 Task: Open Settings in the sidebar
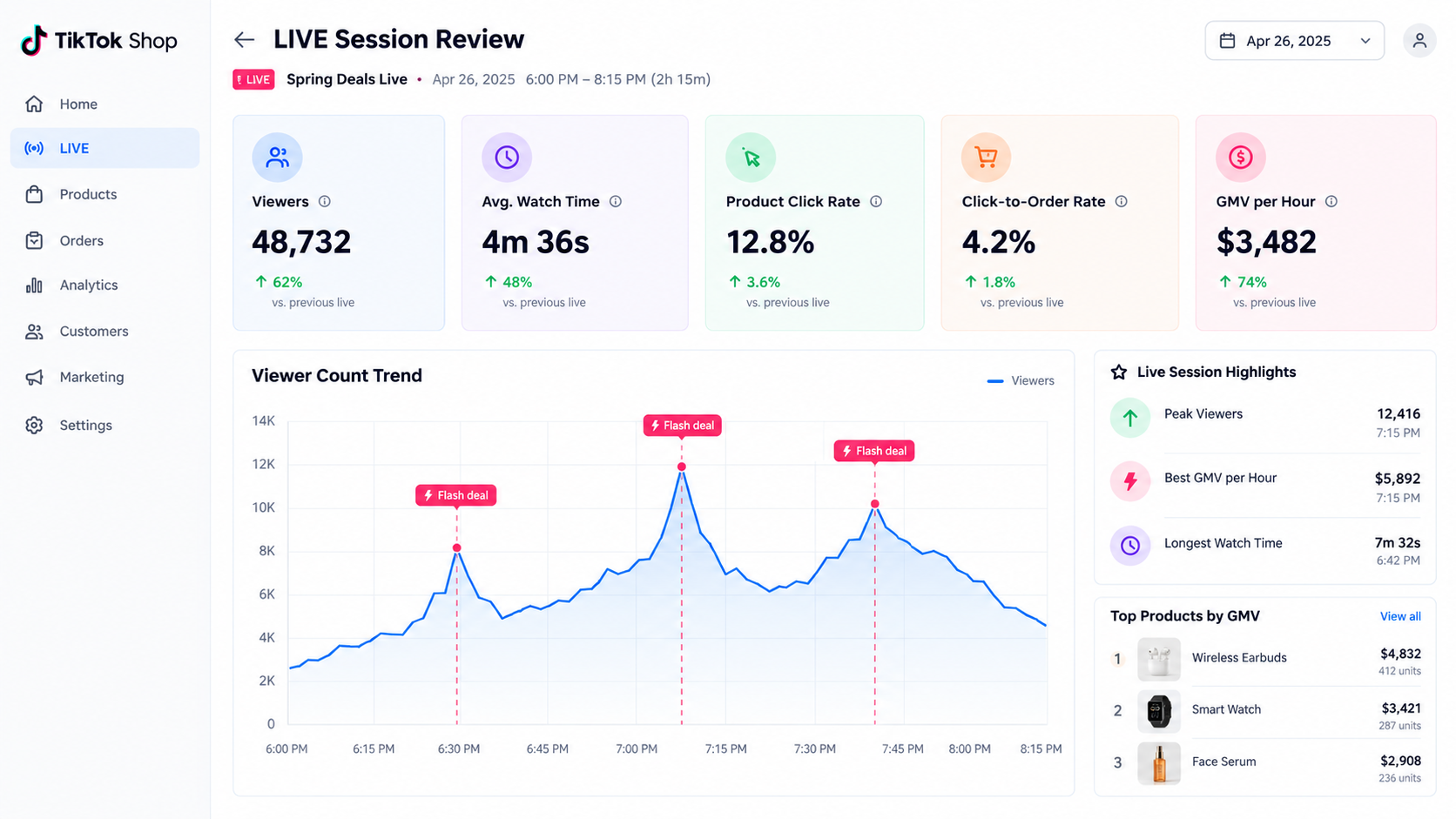pos(104,425)
